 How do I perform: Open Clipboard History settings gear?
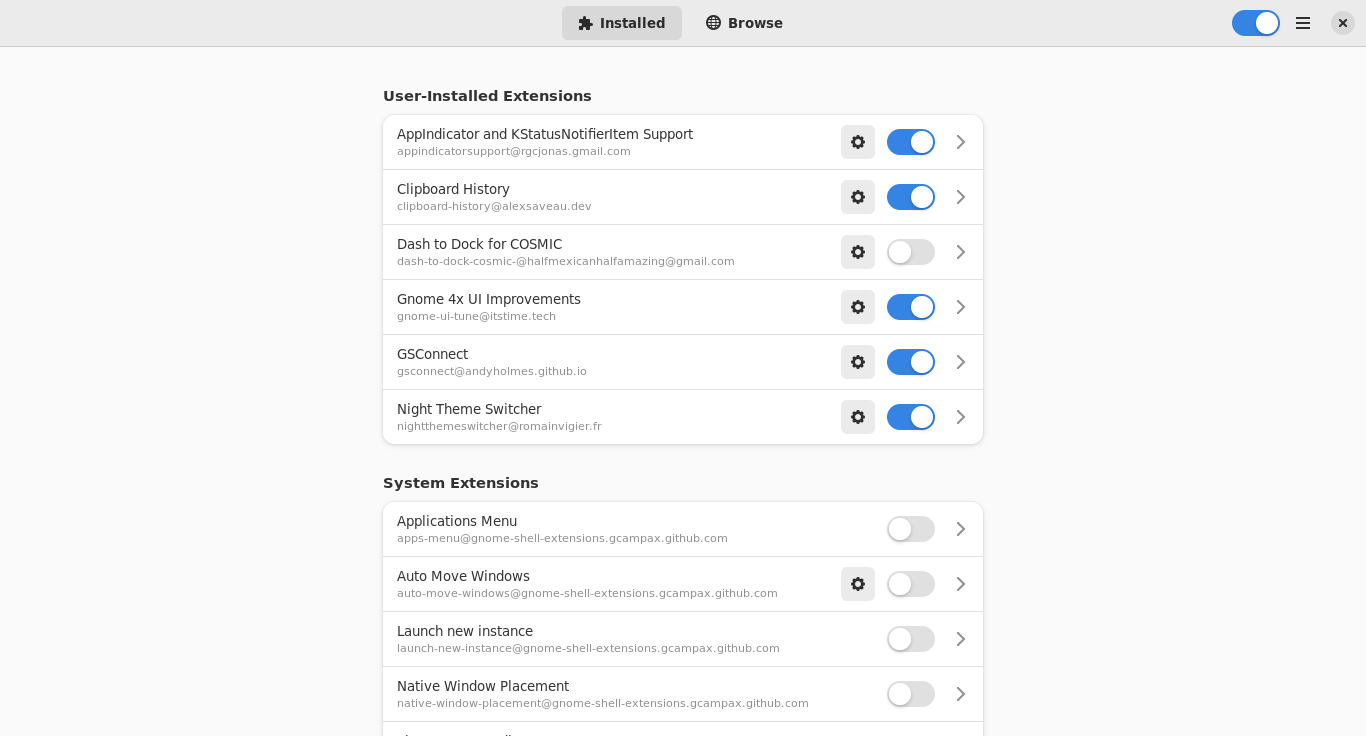[858, 197]
